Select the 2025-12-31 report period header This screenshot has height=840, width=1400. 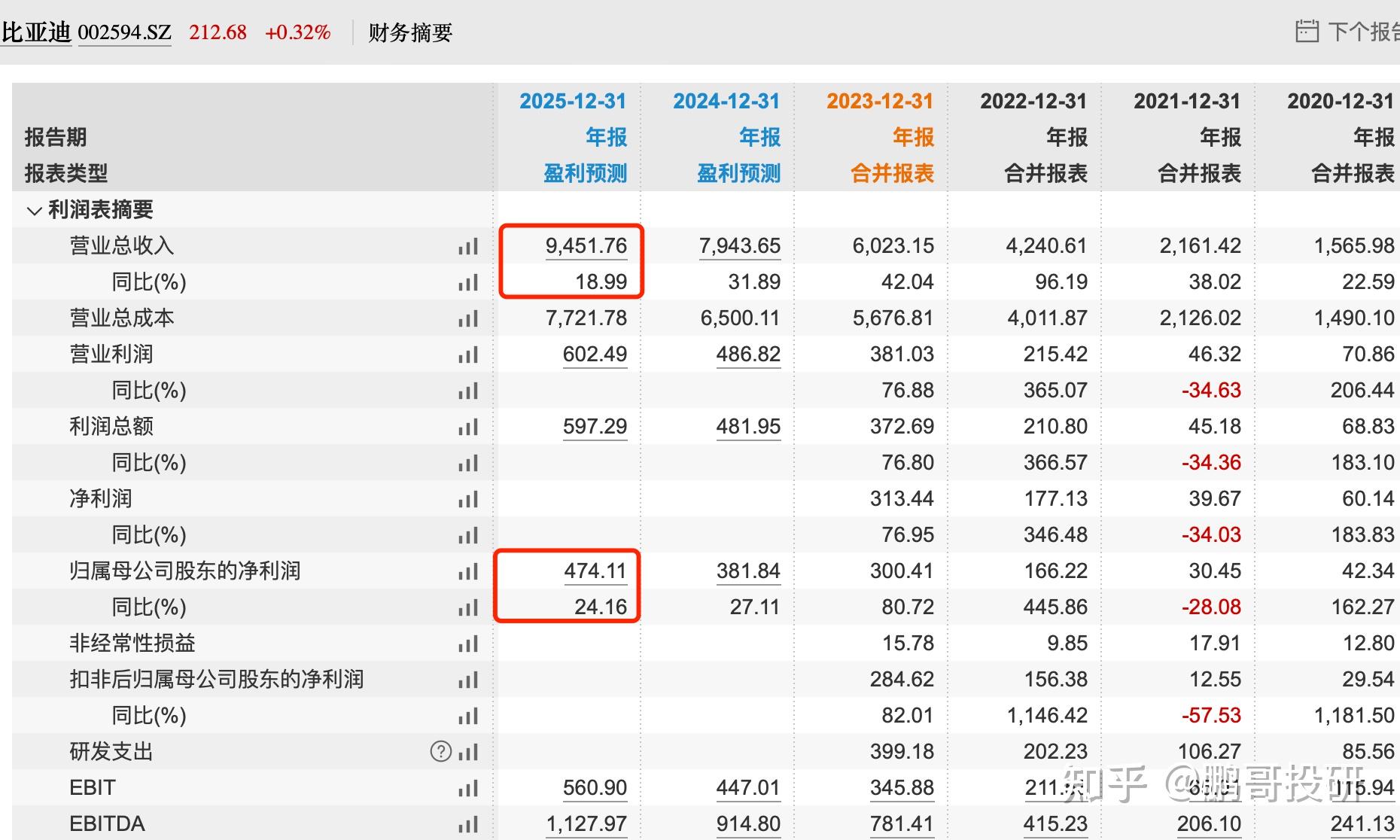pyautogui.click(x=573, y=102)
